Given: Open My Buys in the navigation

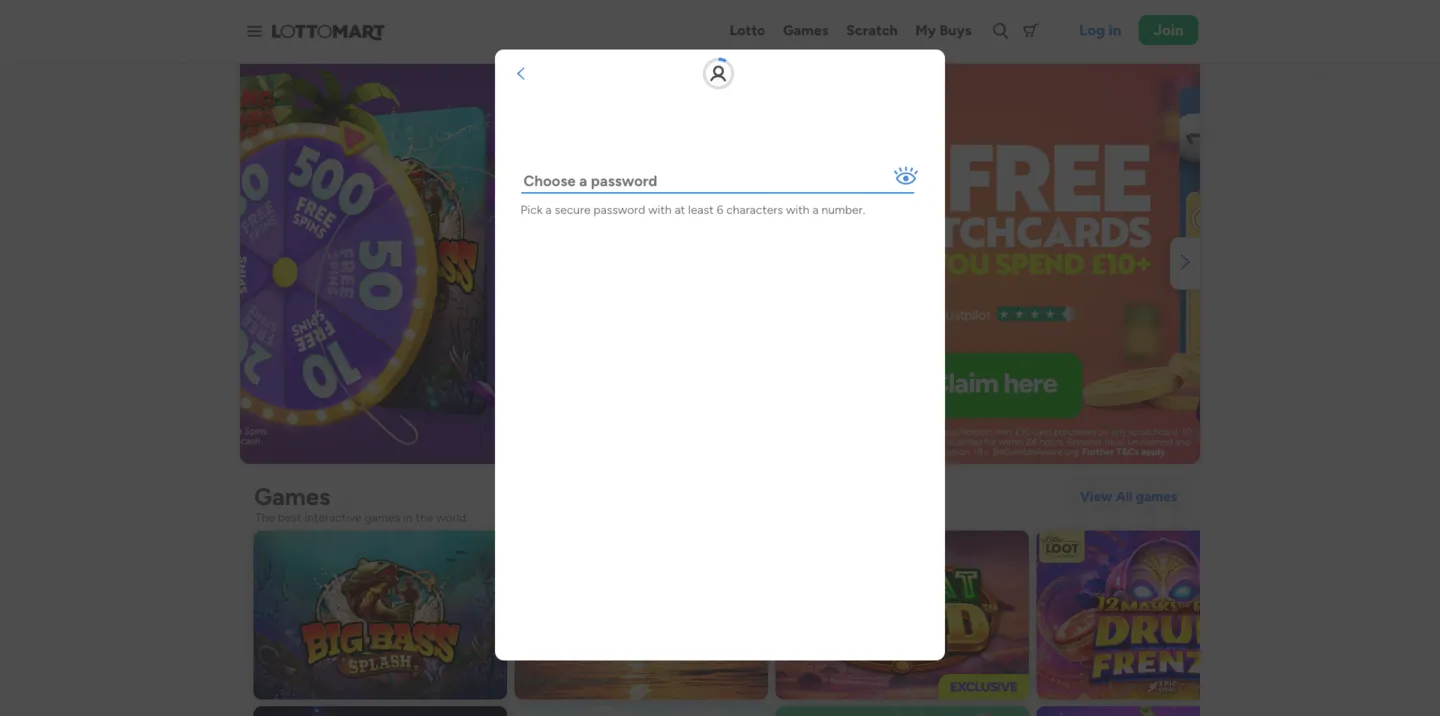Looking at the screenshot, I should pos(943,31).
